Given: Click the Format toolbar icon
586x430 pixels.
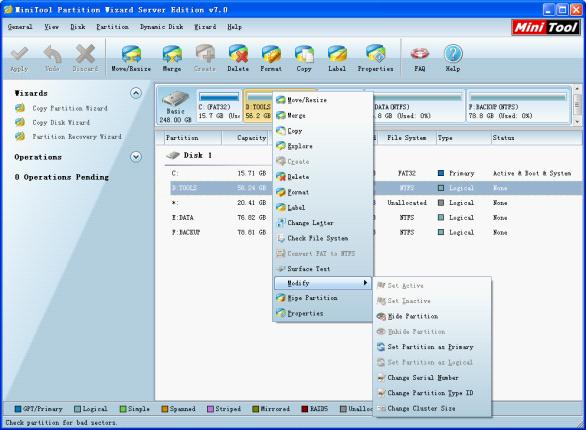Looking at the screenshot, I should tap(271, 58).
